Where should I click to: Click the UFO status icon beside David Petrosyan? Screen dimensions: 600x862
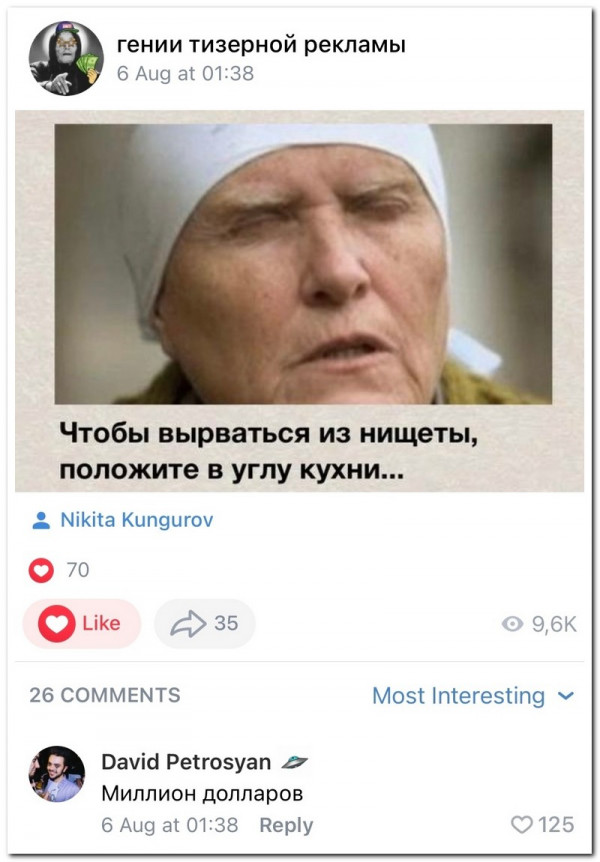tap(294, 762)
